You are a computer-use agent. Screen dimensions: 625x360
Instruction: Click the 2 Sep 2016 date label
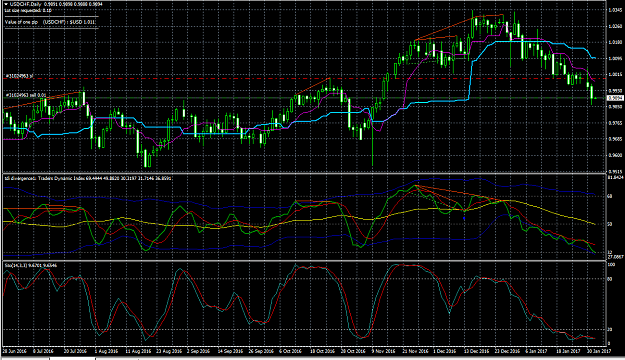pyautogui.click(x=199, y=351)
